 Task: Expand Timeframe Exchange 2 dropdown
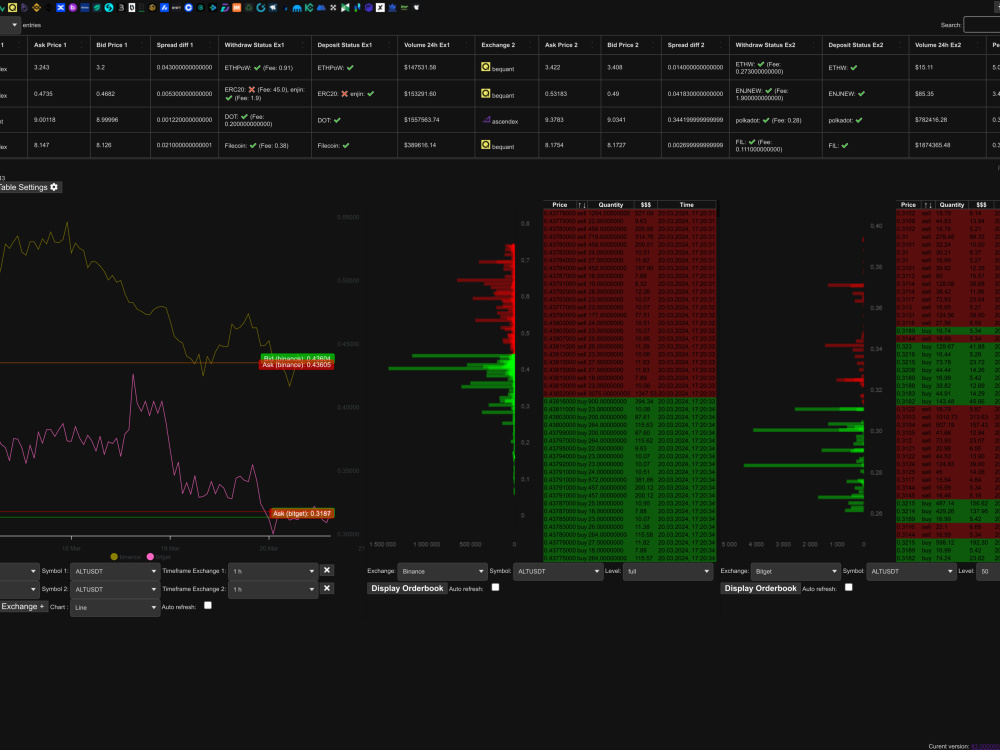[x=273, y=589]
